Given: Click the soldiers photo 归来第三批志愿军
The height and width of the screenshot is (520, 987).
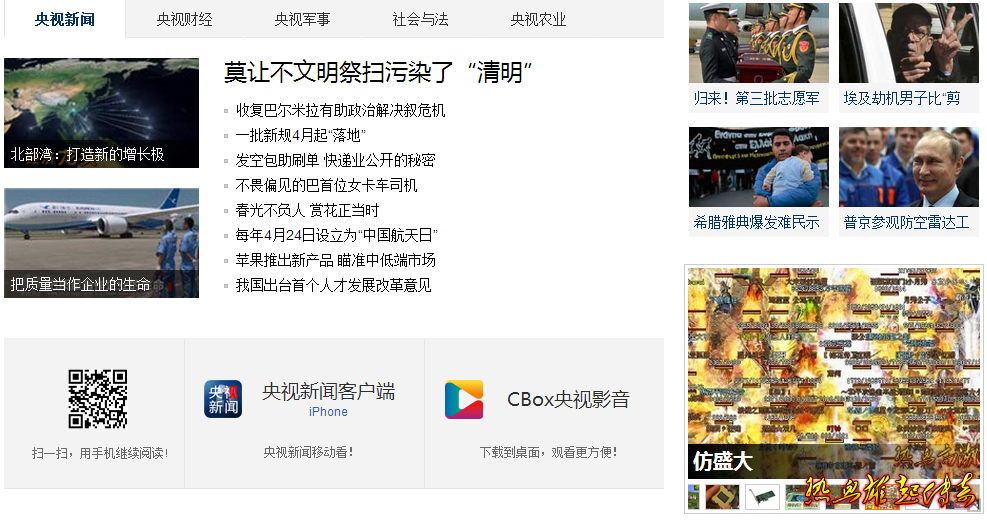Looking at the screenshot, I should coord(759,43).
